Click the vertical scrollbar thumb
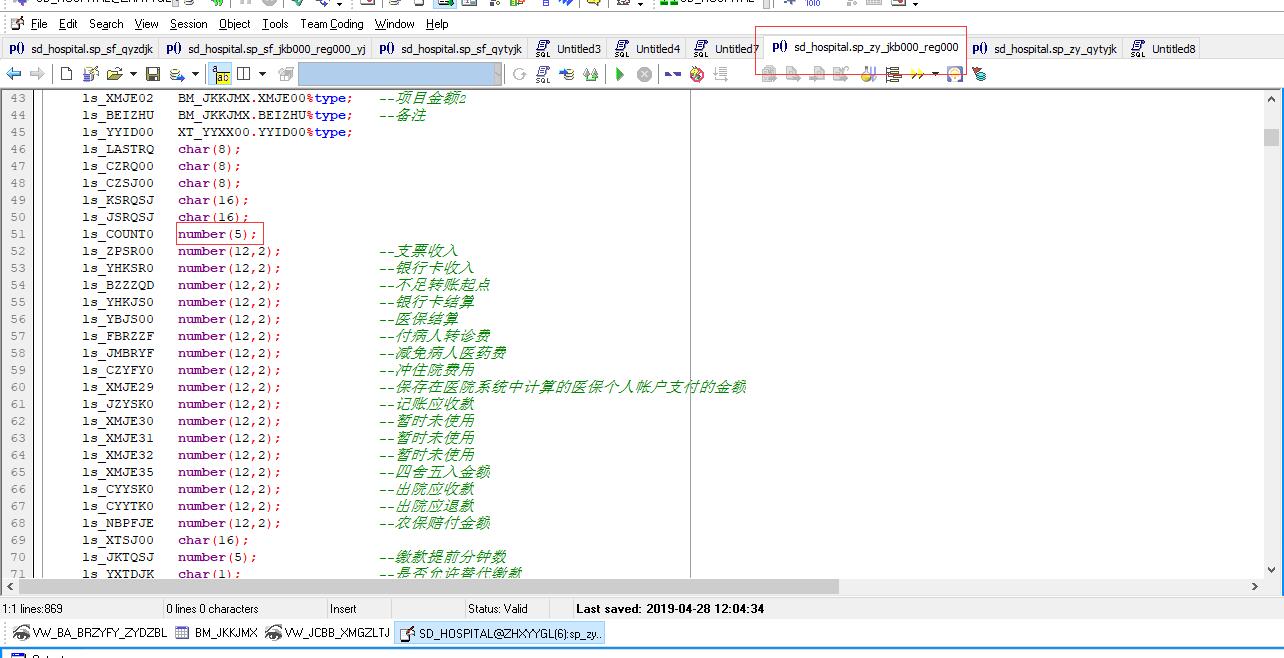 pos(1271,137)
